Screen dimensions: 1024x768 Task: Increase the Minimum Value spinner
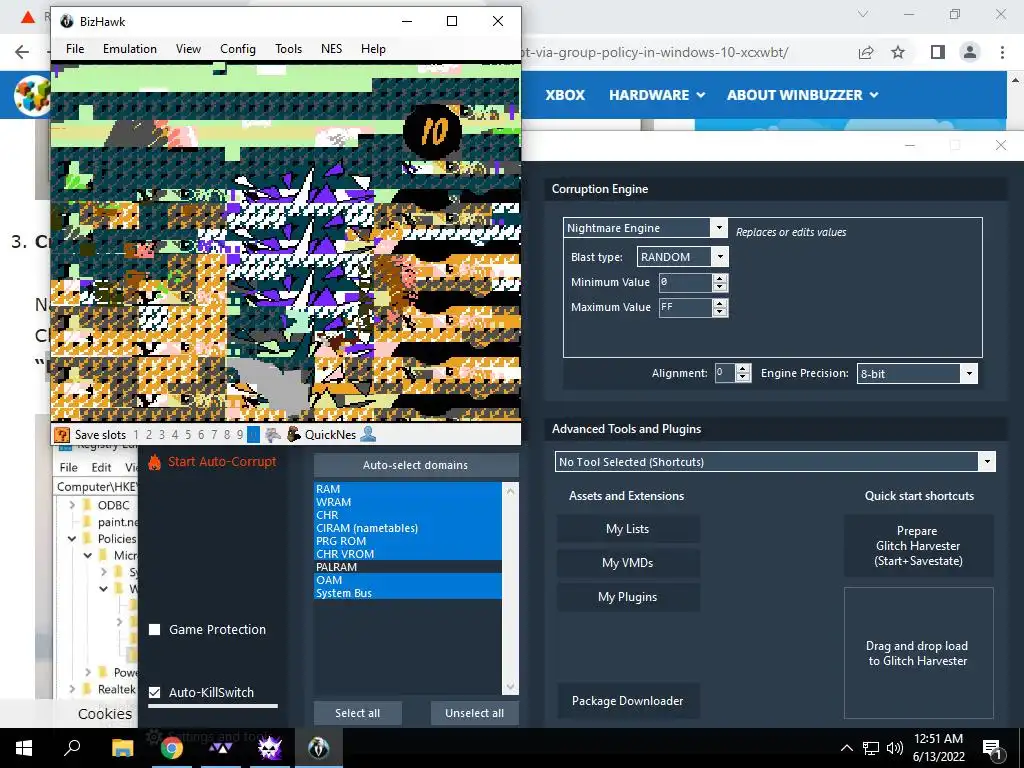pos(720,278)
